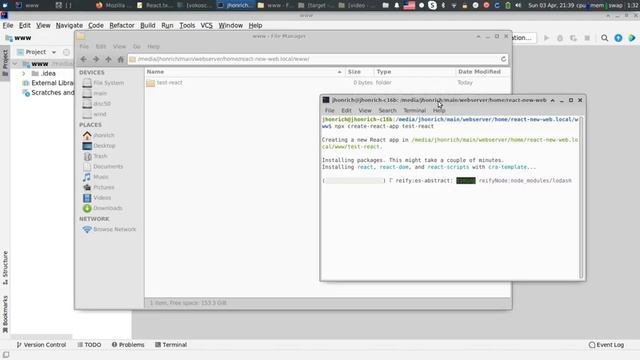Open the jhonrich home place
The height and width of the screenshot is (360, 640).
click(99, 135)
